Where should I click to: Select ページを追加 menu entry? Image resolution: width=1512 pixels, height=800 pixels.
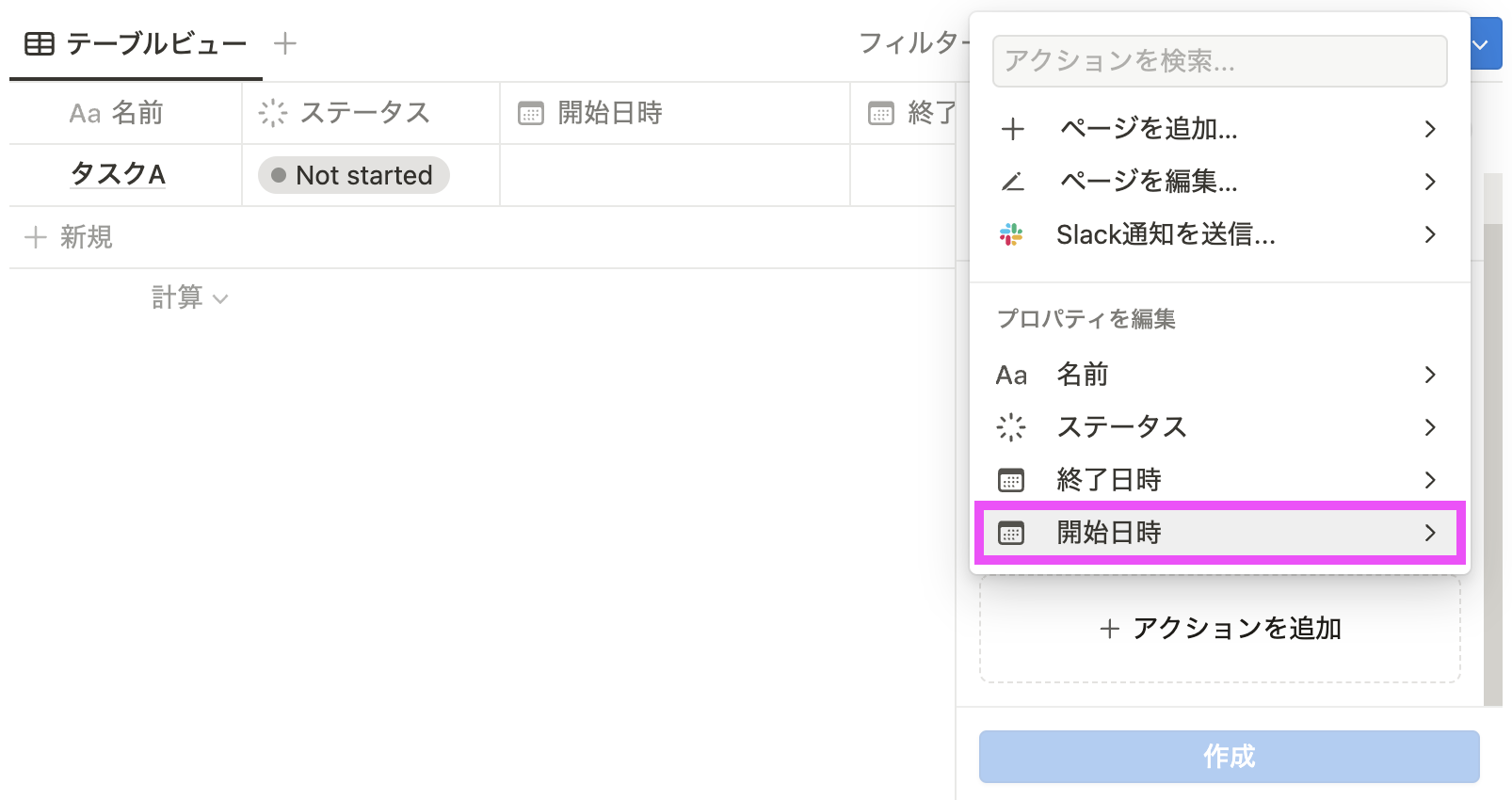tap(1219, 129)
